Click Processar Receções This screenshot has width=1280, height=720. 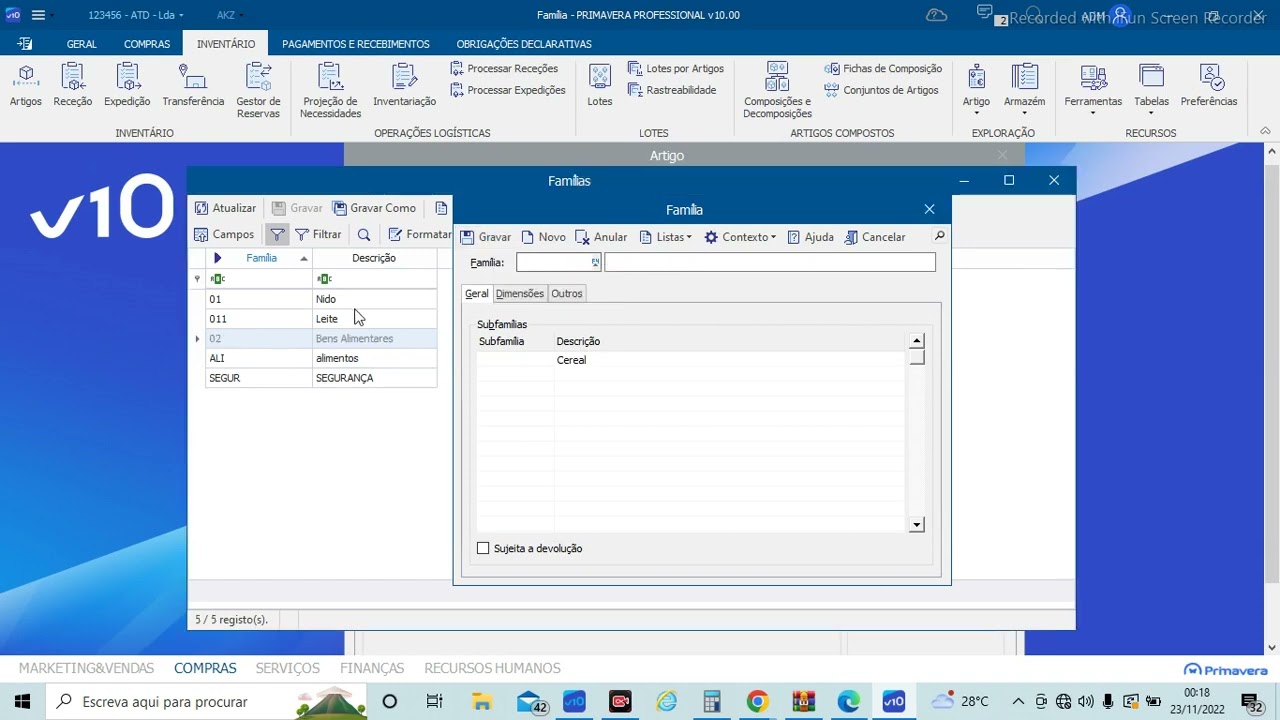click(x=505, y=69)
